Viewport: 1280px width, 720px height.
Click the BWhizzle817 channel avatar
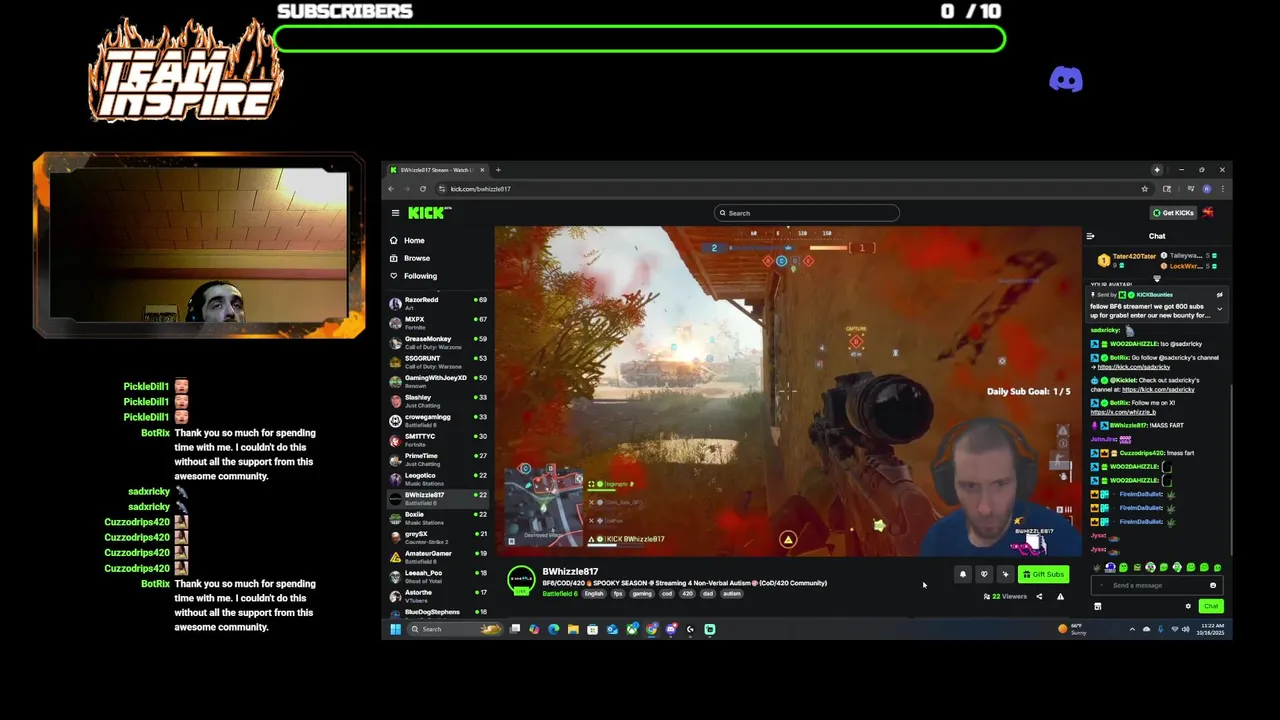coord(521,580)
